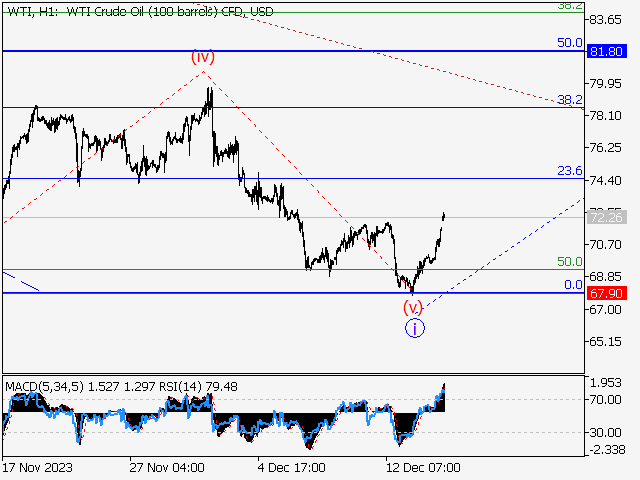
Task: Click the blue 50.0 Fibonacci level label
Action: tap(570, 42)
